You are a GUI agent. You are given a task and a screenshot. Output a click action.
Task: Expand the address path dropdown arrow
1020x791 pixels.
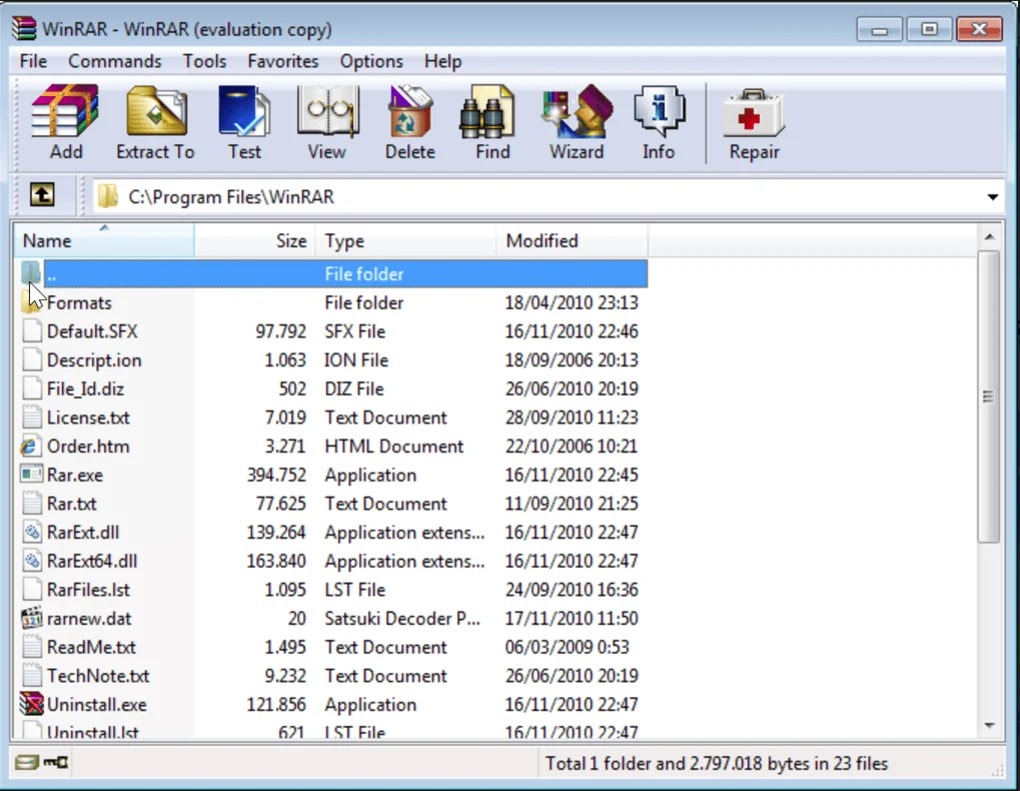pyautogui.click(x=992, y=196)
